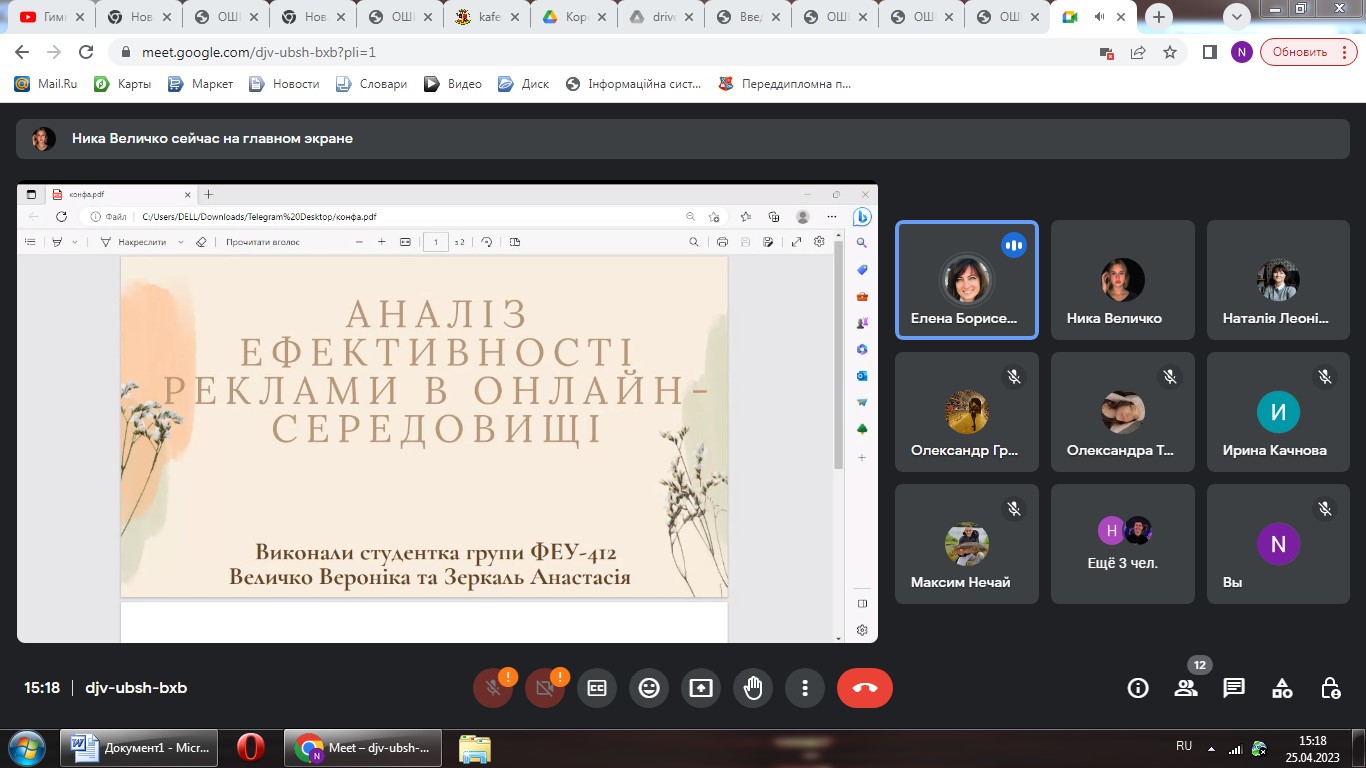The image size is (1366, 768).
Task: Click the raise hand icon
Action: click(x=753, y=688)
